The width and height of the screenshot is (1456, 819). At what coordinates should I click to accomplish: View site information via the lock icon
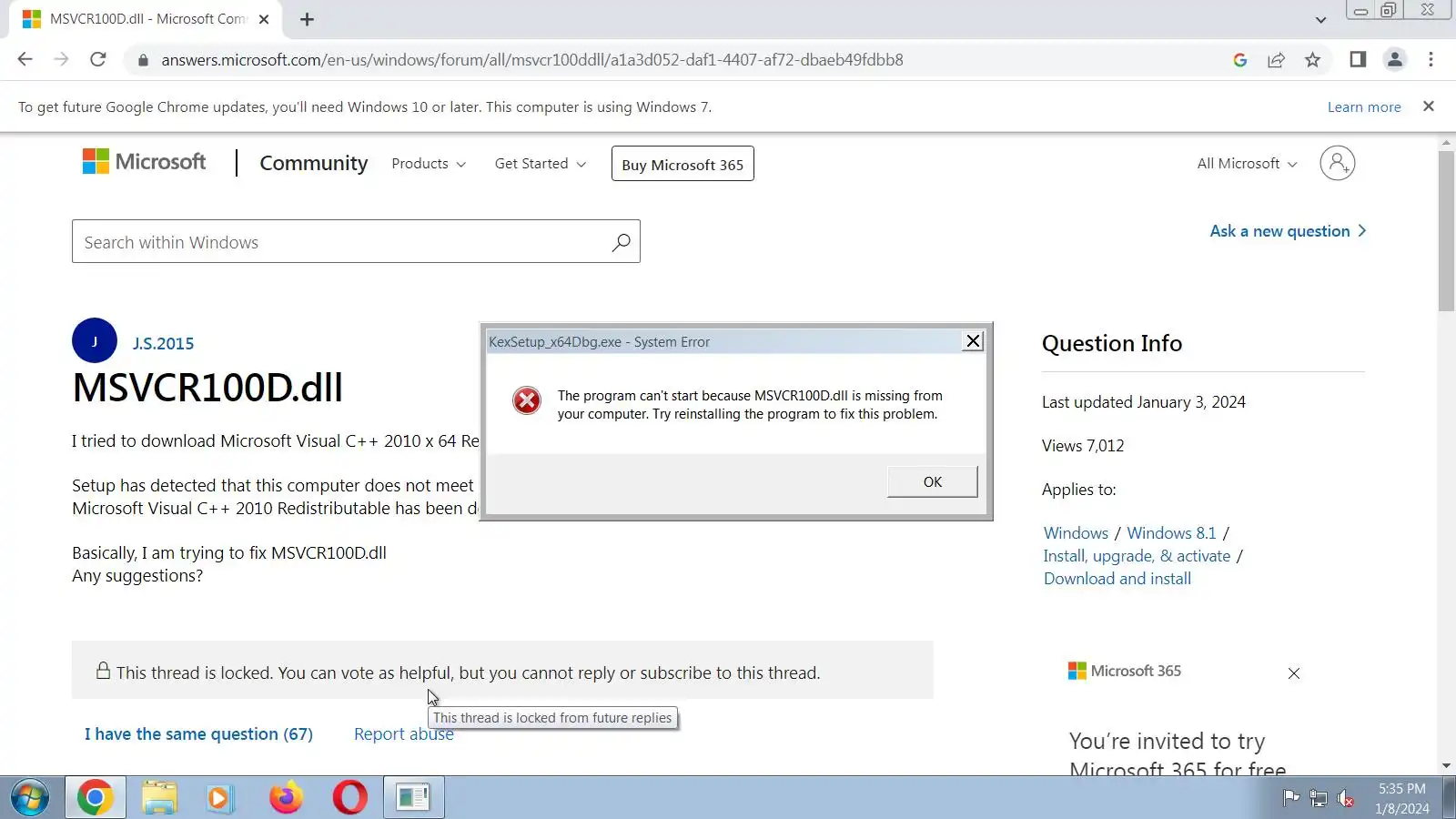point(142,60)
